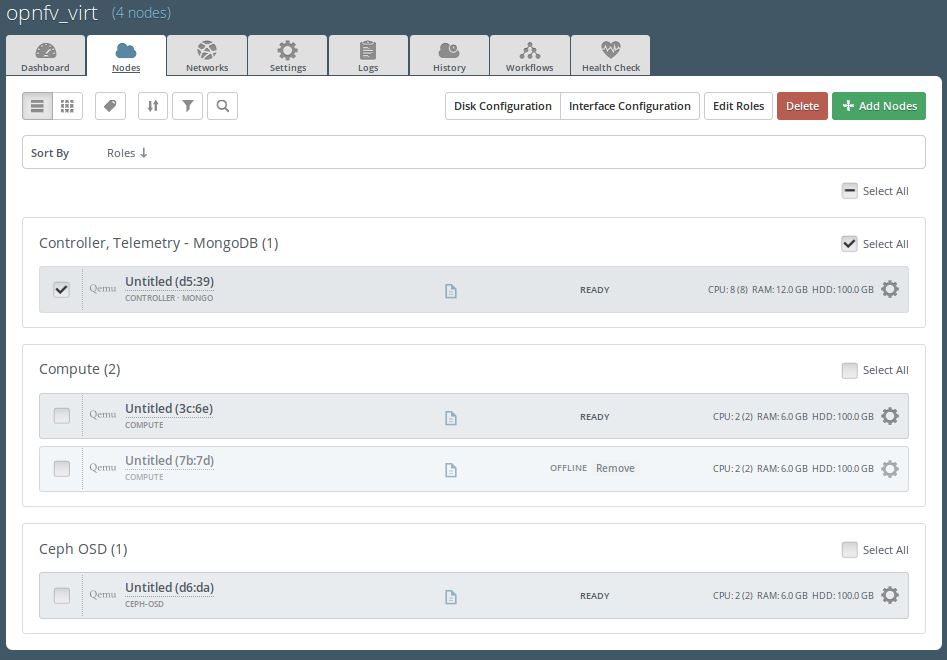The height and width of the screenshot is (660, 947).
Task: View logs icon for node 3c:6e
Action: click(x=451, y=418)
